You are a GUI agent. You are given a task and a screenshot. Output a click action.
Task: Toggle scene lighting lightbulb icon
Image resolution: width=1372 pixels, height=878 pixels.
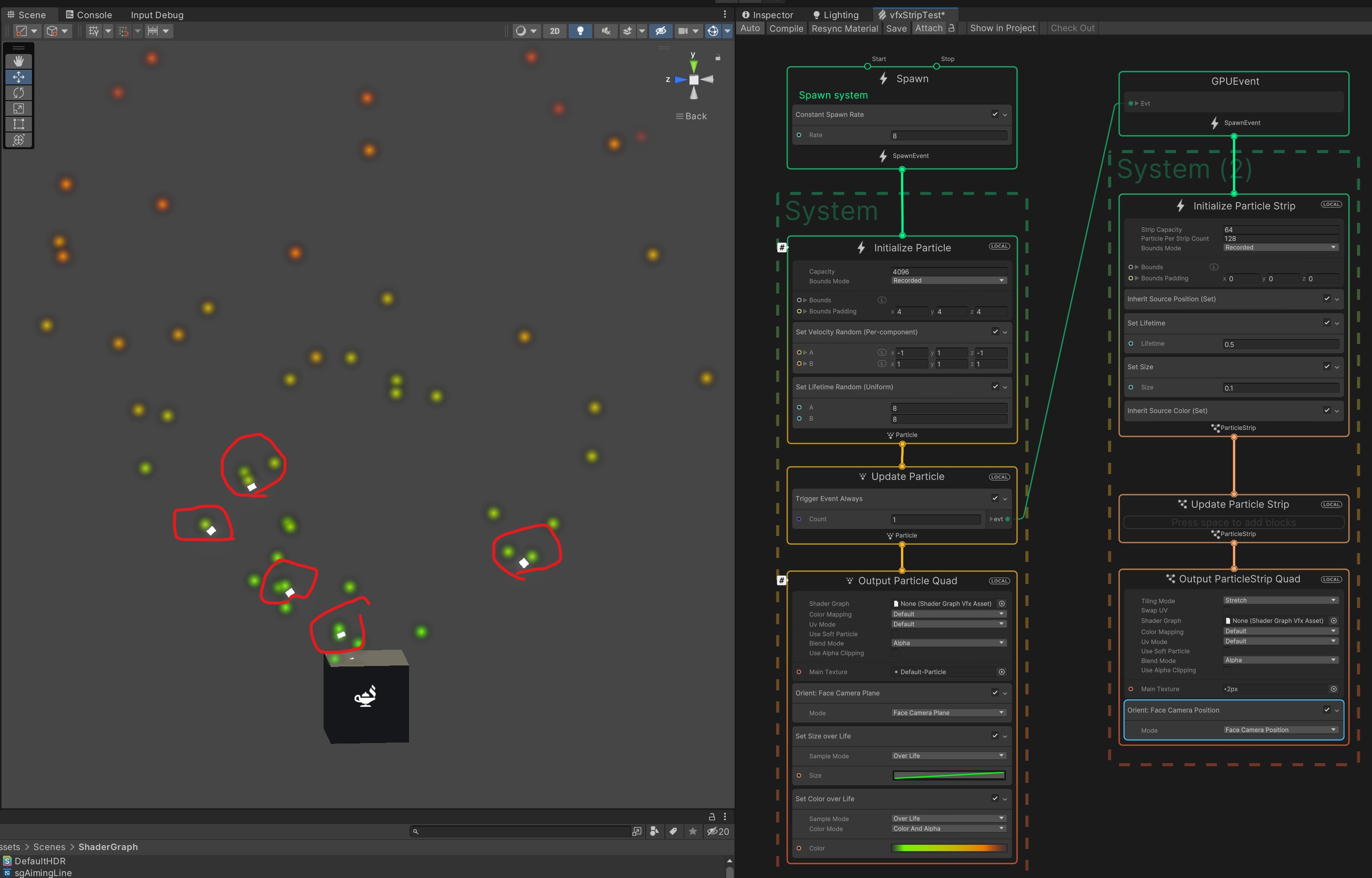580,31
